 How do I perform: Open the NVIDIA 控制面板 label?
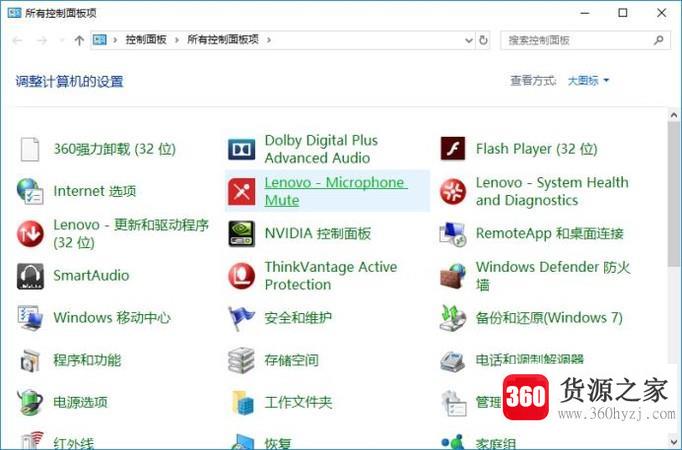click(318, 233)
